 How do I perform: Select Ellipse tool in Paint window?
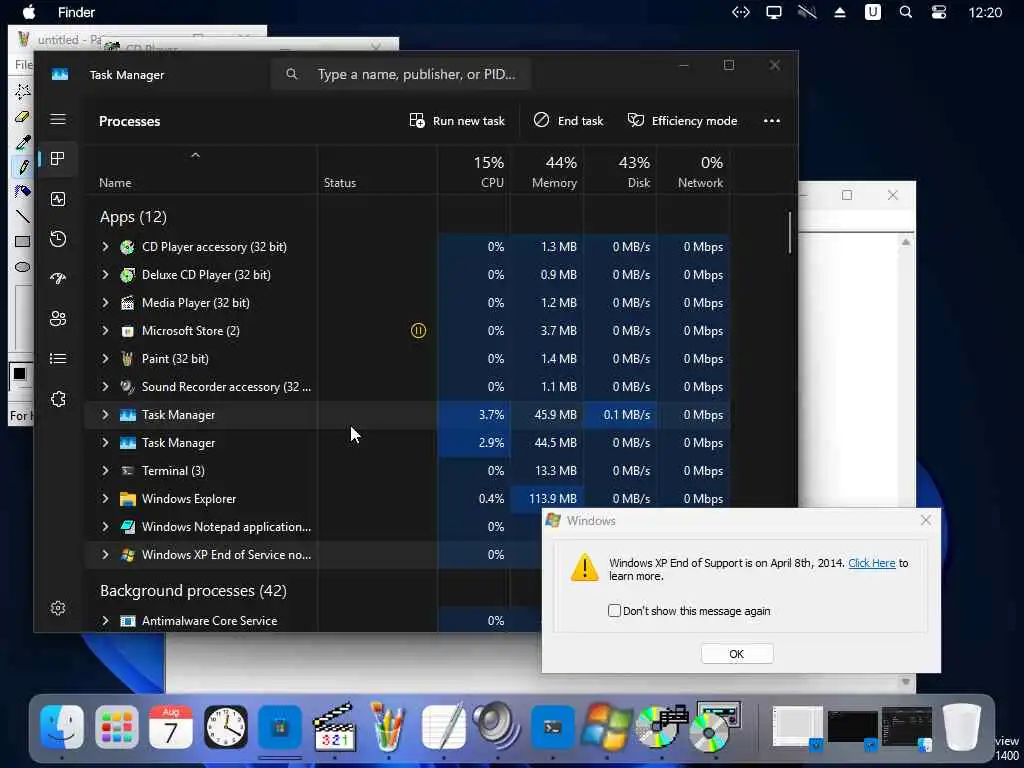[x=23, y=266]
